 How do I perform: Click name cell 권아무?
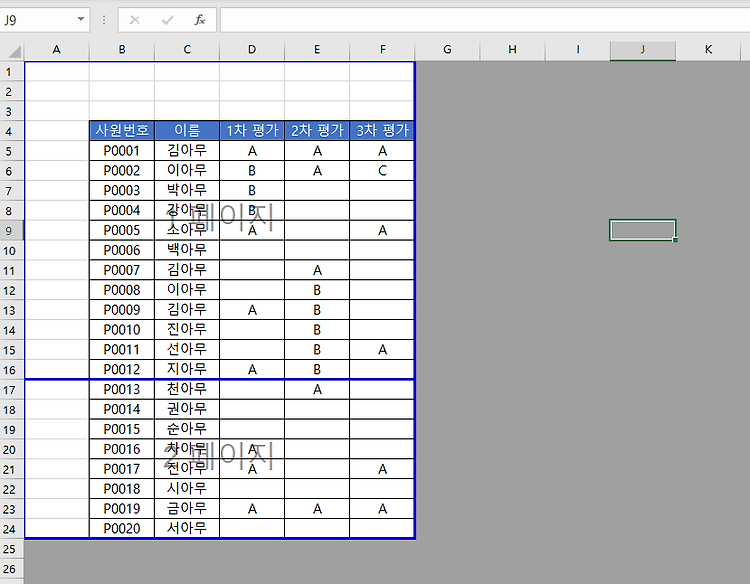coord(187,409)
